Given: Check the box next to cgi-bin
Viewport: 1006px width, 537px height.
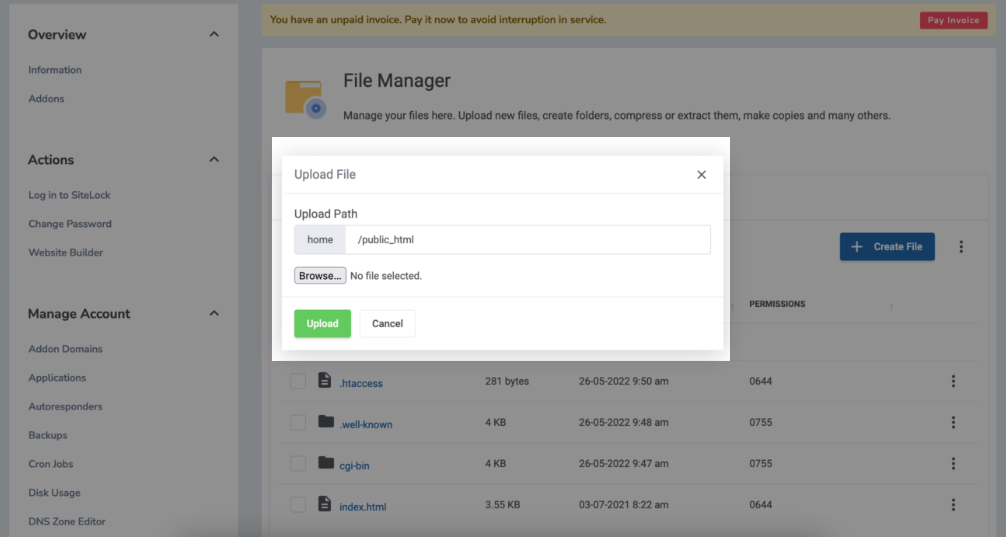Looking at the screenshot, I should 298,464.
